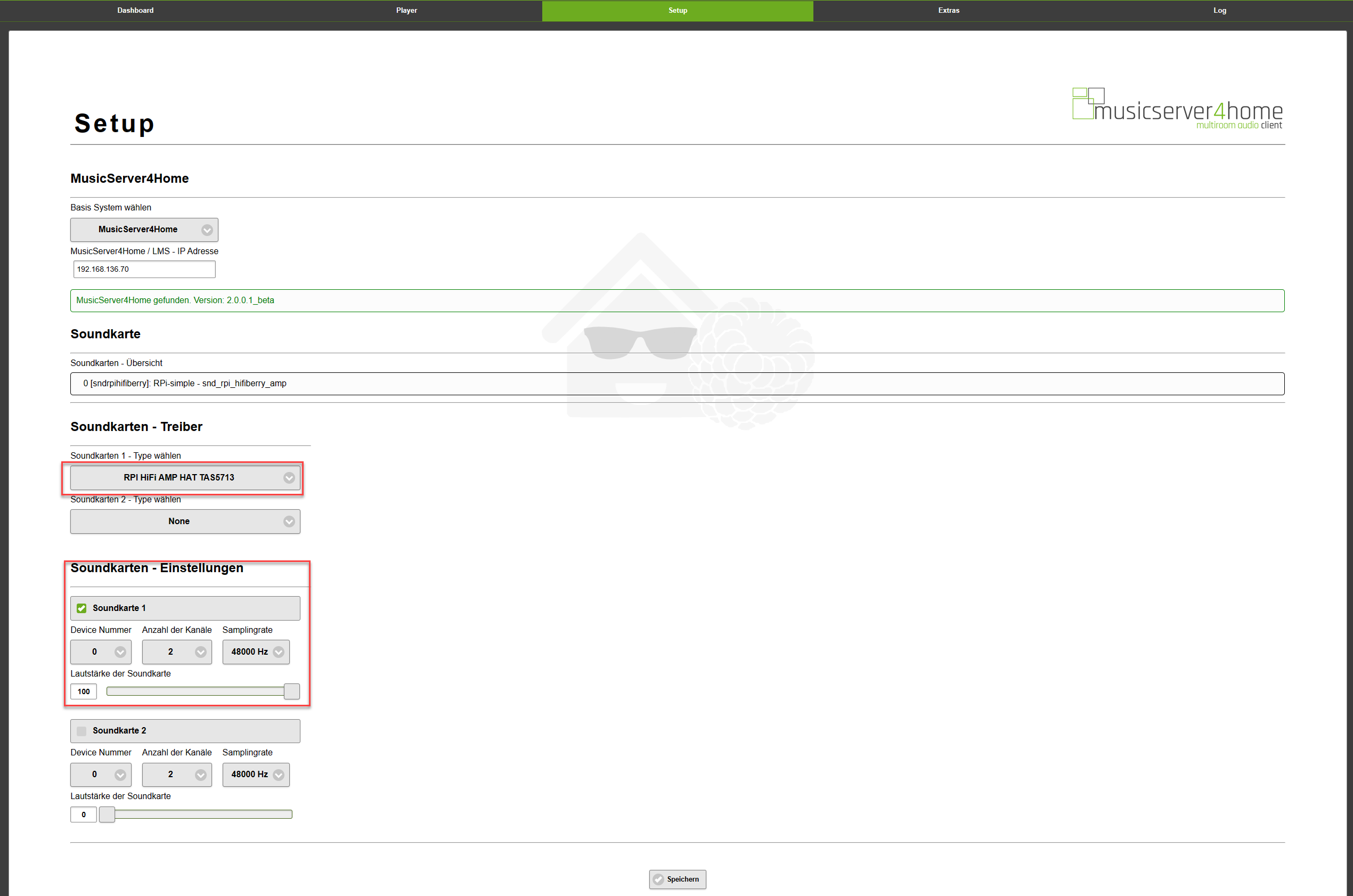Click Soundkarte 2 volume slider handle

click(107, 814)
